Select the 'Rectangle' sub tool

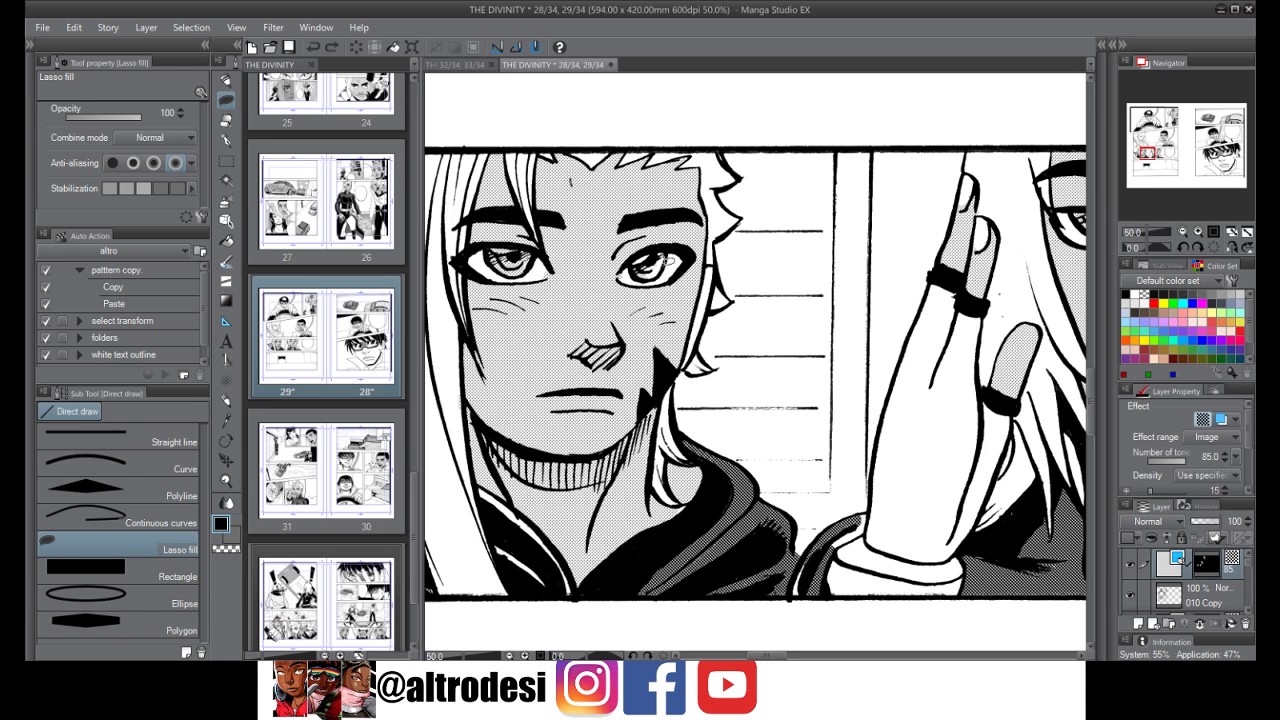(118, 571)
